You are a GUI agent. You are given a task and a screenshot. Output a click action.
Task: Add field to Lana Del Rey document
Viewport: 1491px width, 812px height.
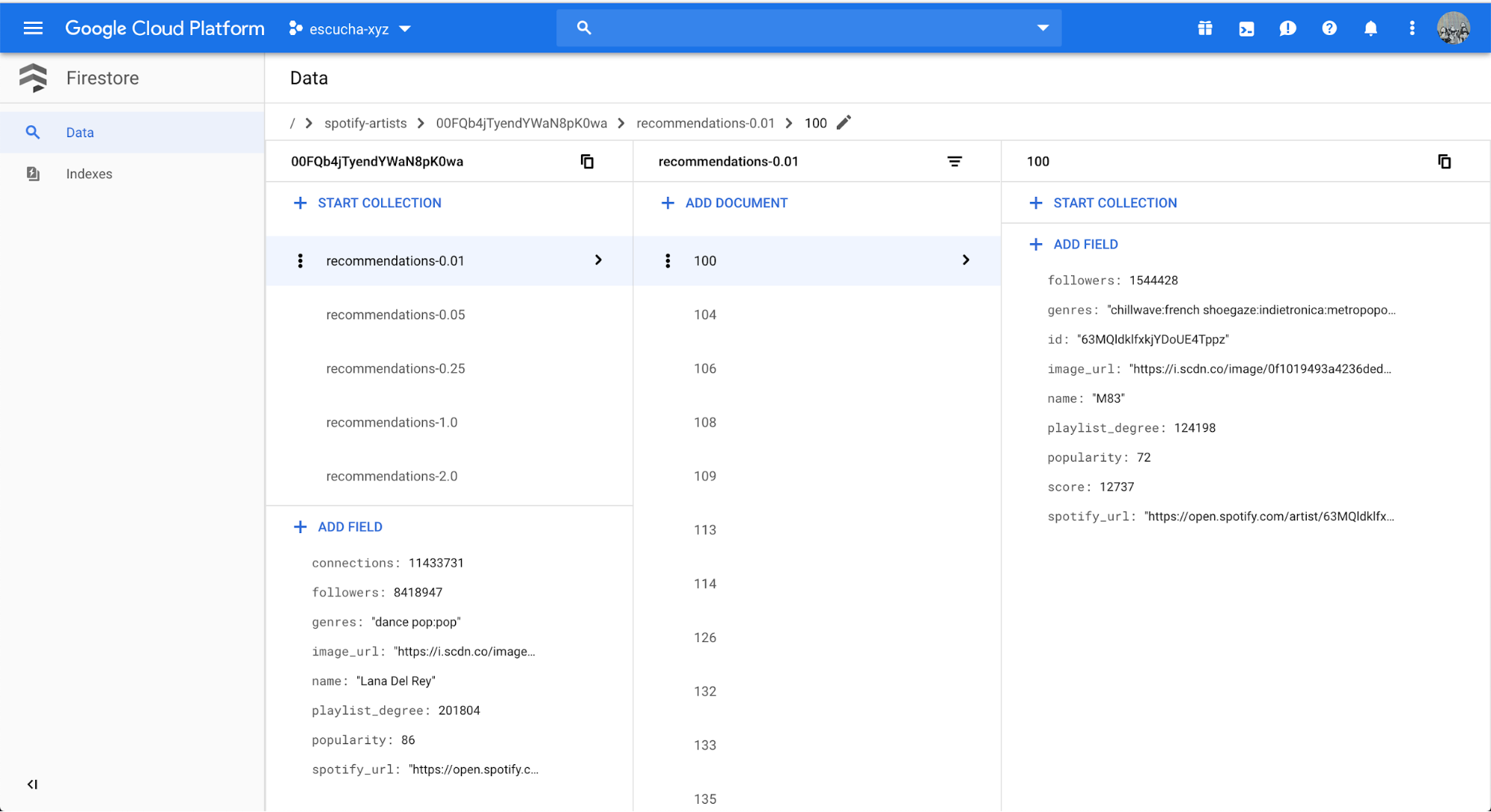(x=338, y=527)
